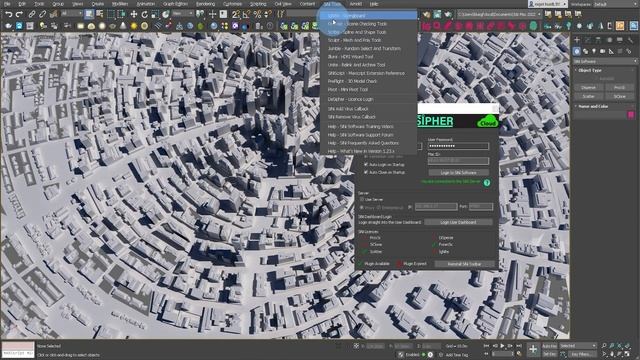Viewport: 640px width, 360px height.
Task: Click the pink object color swatch
Action: [x=631, y=115]
